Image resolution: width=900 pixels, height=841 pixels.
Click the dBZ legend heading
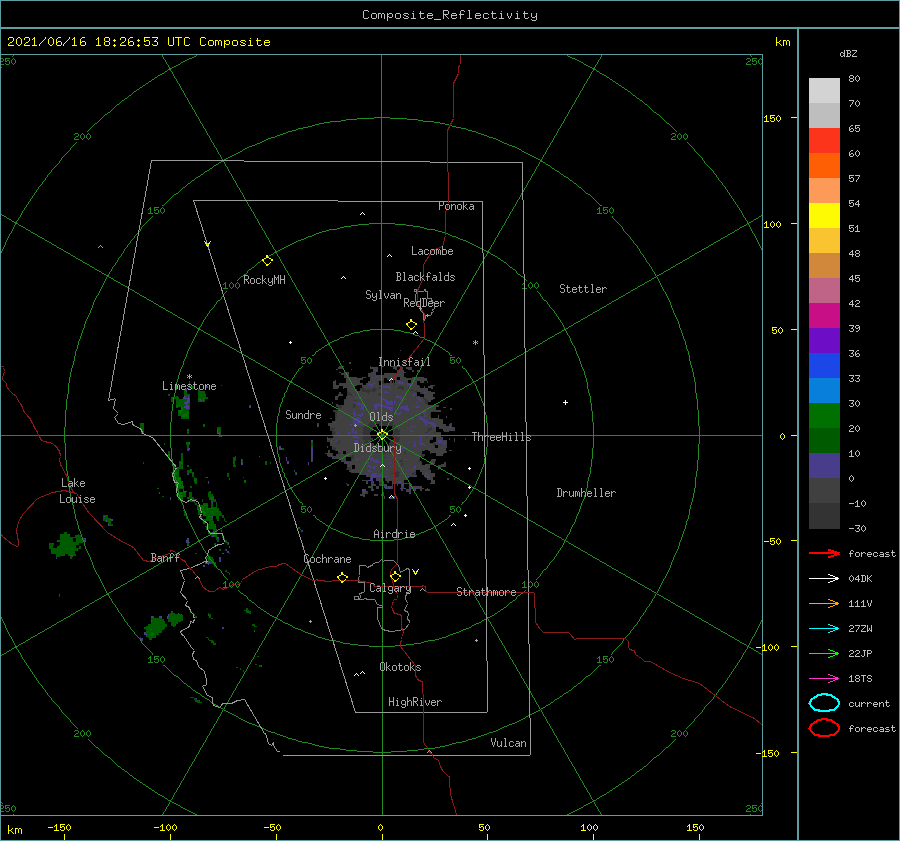(848, 53)
